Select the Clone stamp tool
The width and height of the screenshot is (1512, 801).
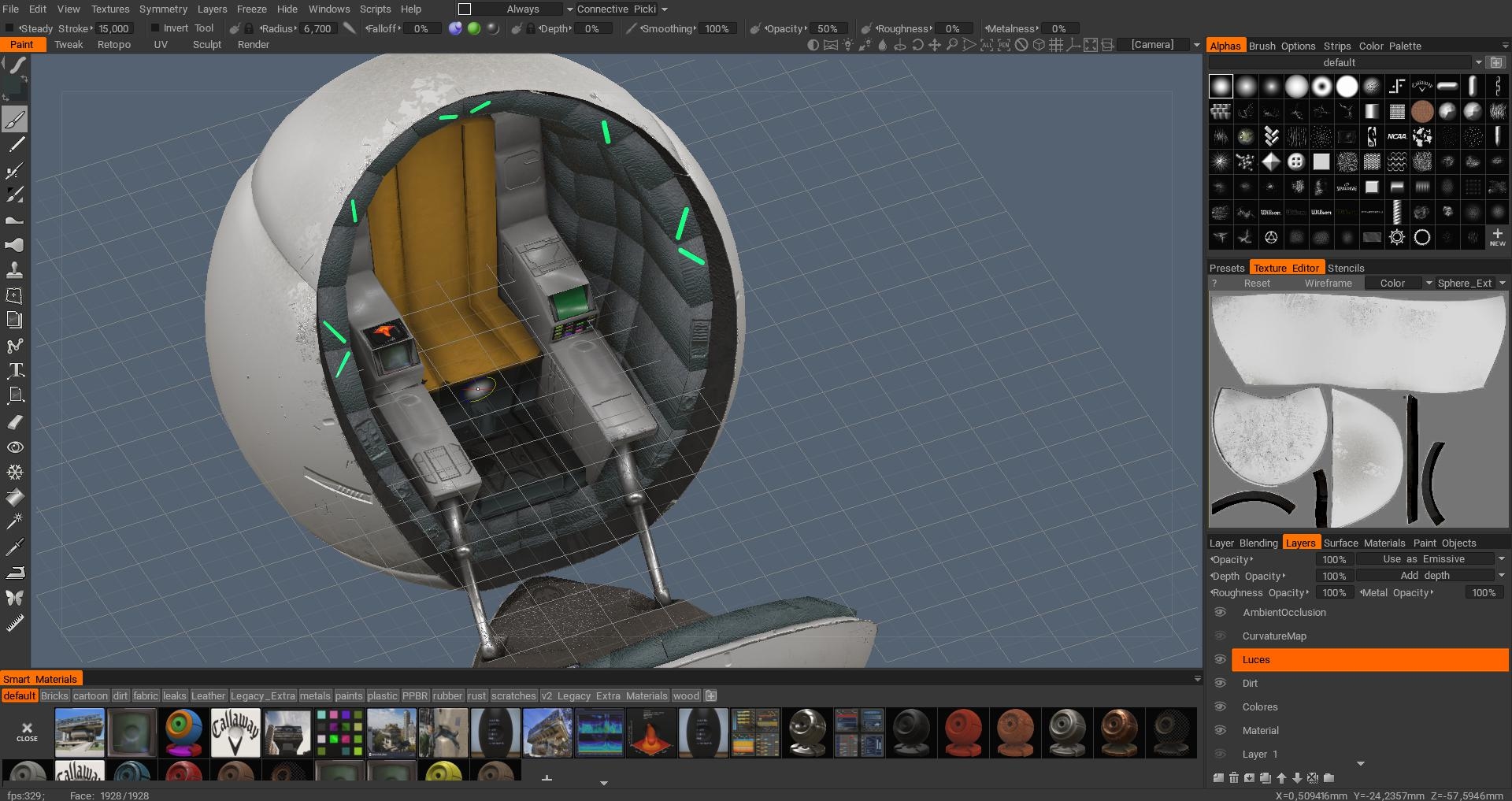(x=15, y=270)
